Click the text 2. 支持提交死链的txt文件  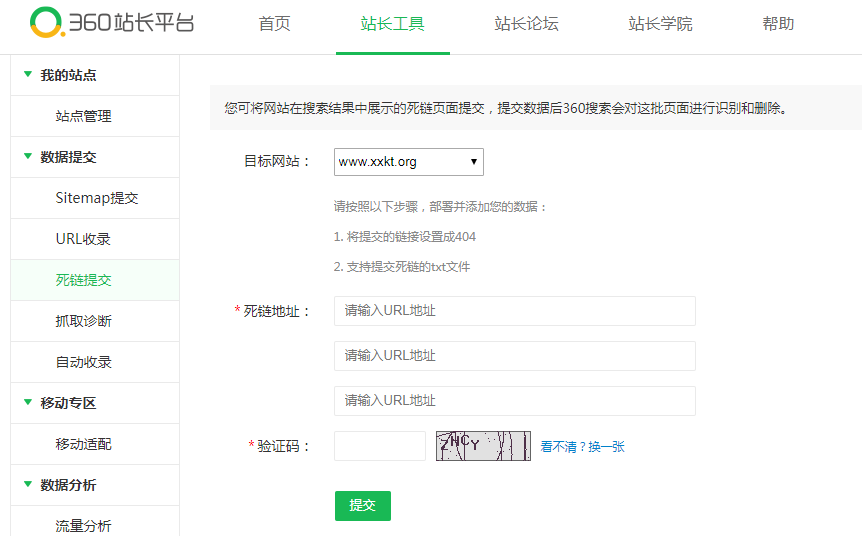402,267
